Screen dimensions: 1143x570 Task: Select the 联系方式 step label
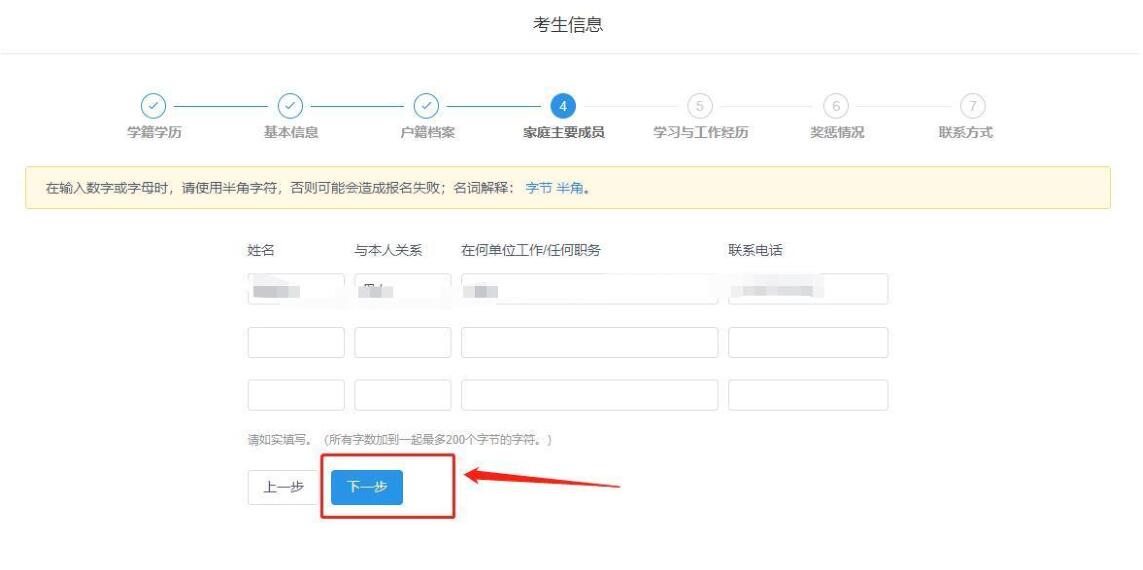(x=965, y=133)
